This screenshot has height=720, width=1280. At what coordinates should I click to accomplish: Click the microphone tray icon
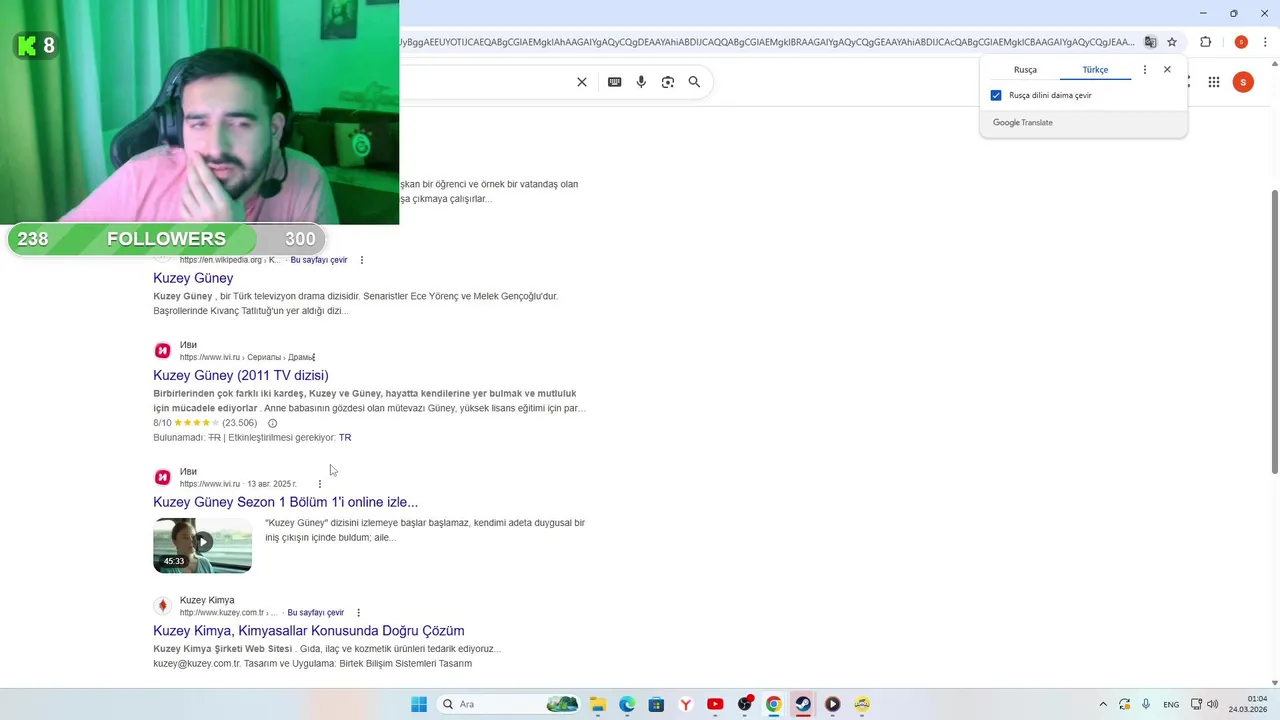[1146, 704]
